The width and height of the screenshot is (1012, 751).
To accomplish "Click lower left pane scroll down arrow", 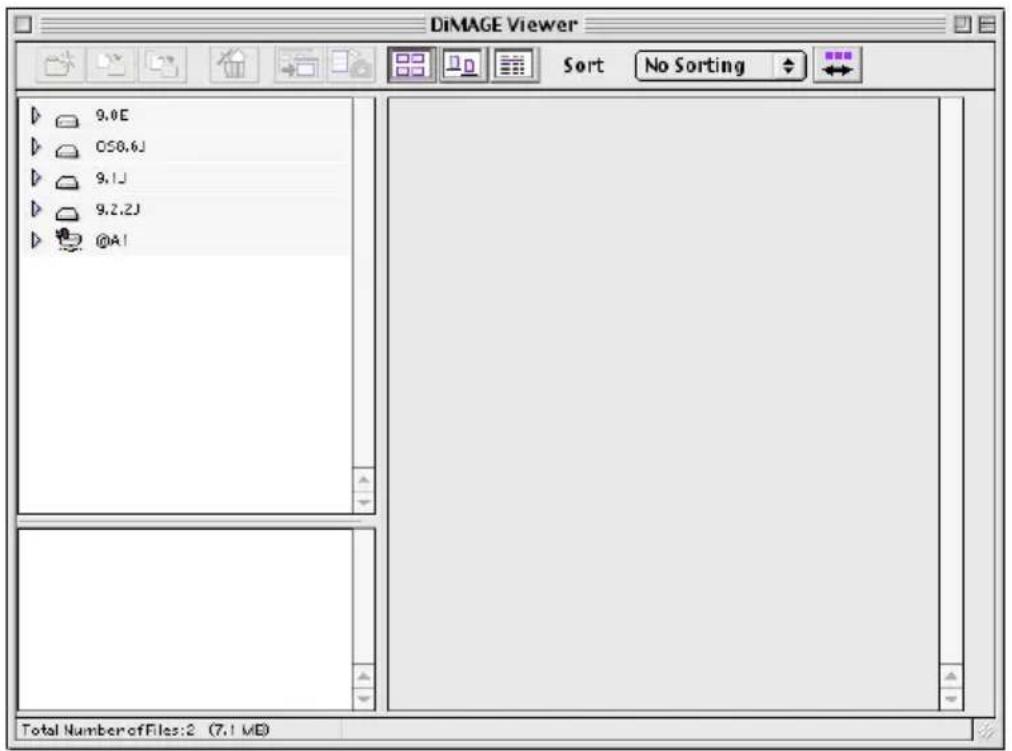I will [364, 699].
